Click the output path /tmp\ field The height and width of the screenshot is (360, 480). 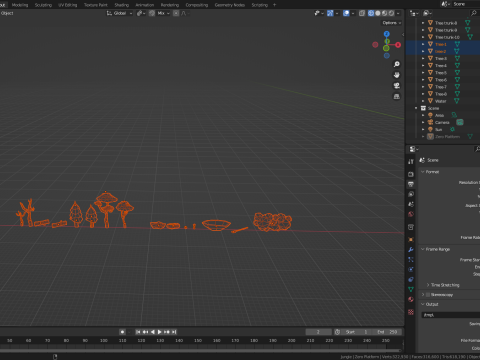coord(451,315)
